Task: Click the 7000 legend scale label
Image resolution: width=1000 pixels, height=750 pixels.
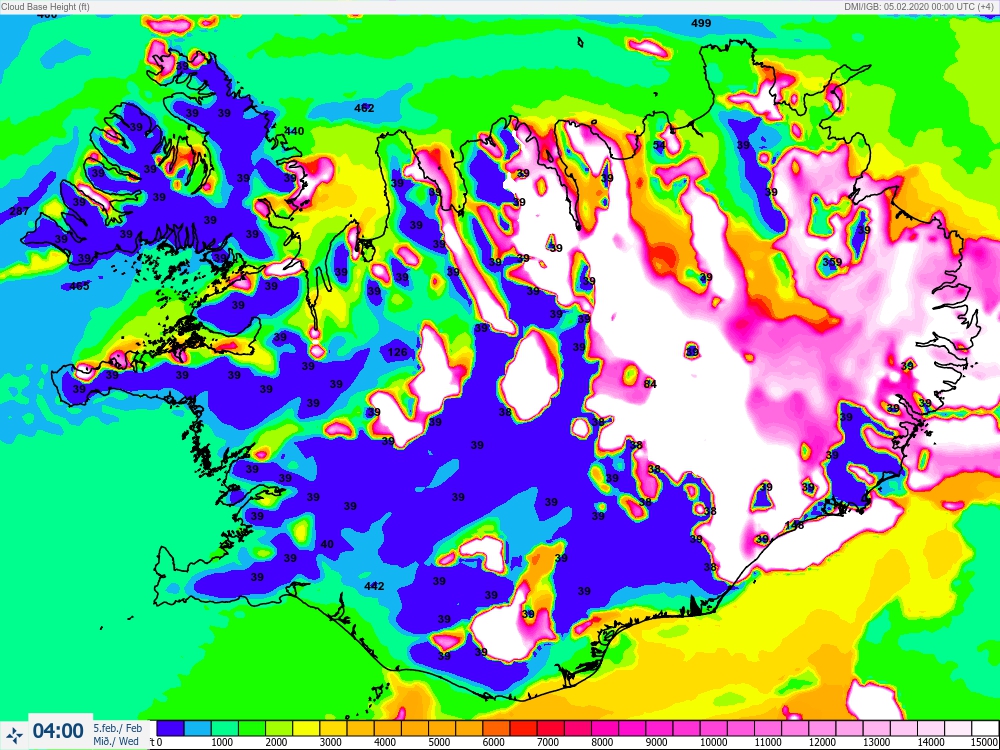Action: [x=547, y=742]
